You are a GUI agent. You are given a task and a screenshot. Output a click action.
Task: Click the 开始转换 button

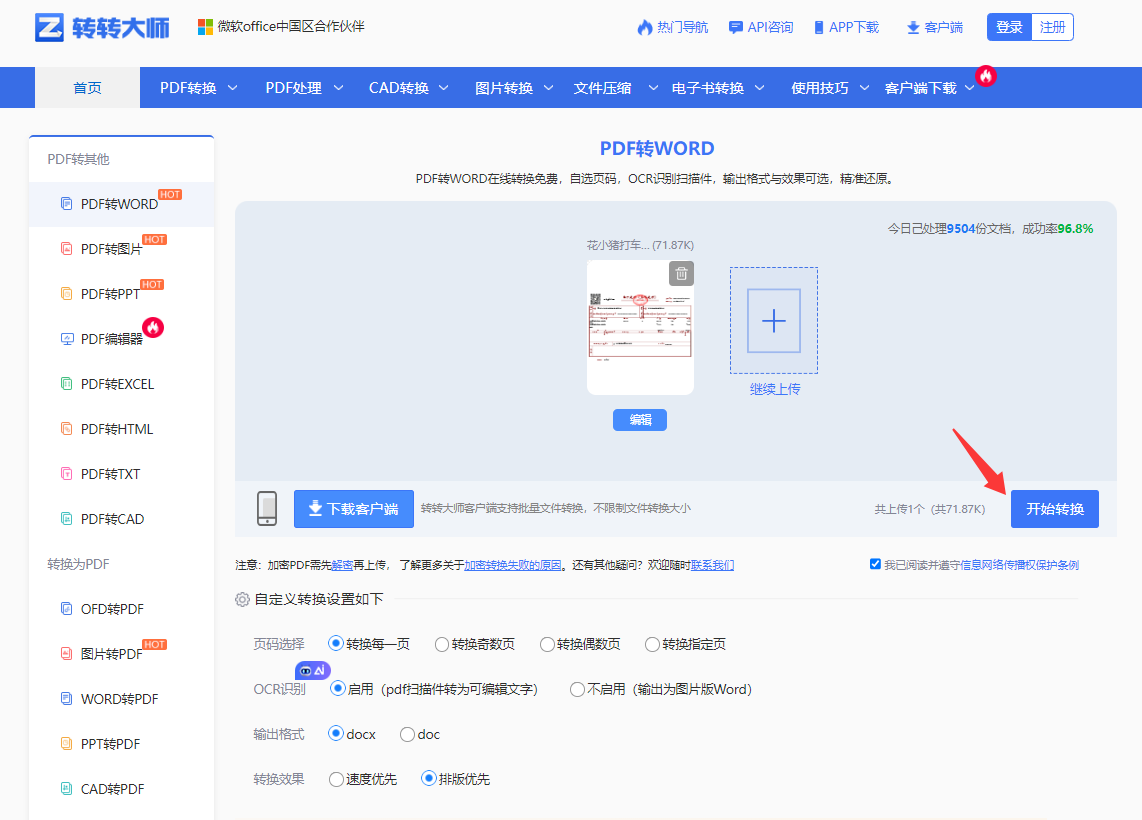[x=1055, y=509]
